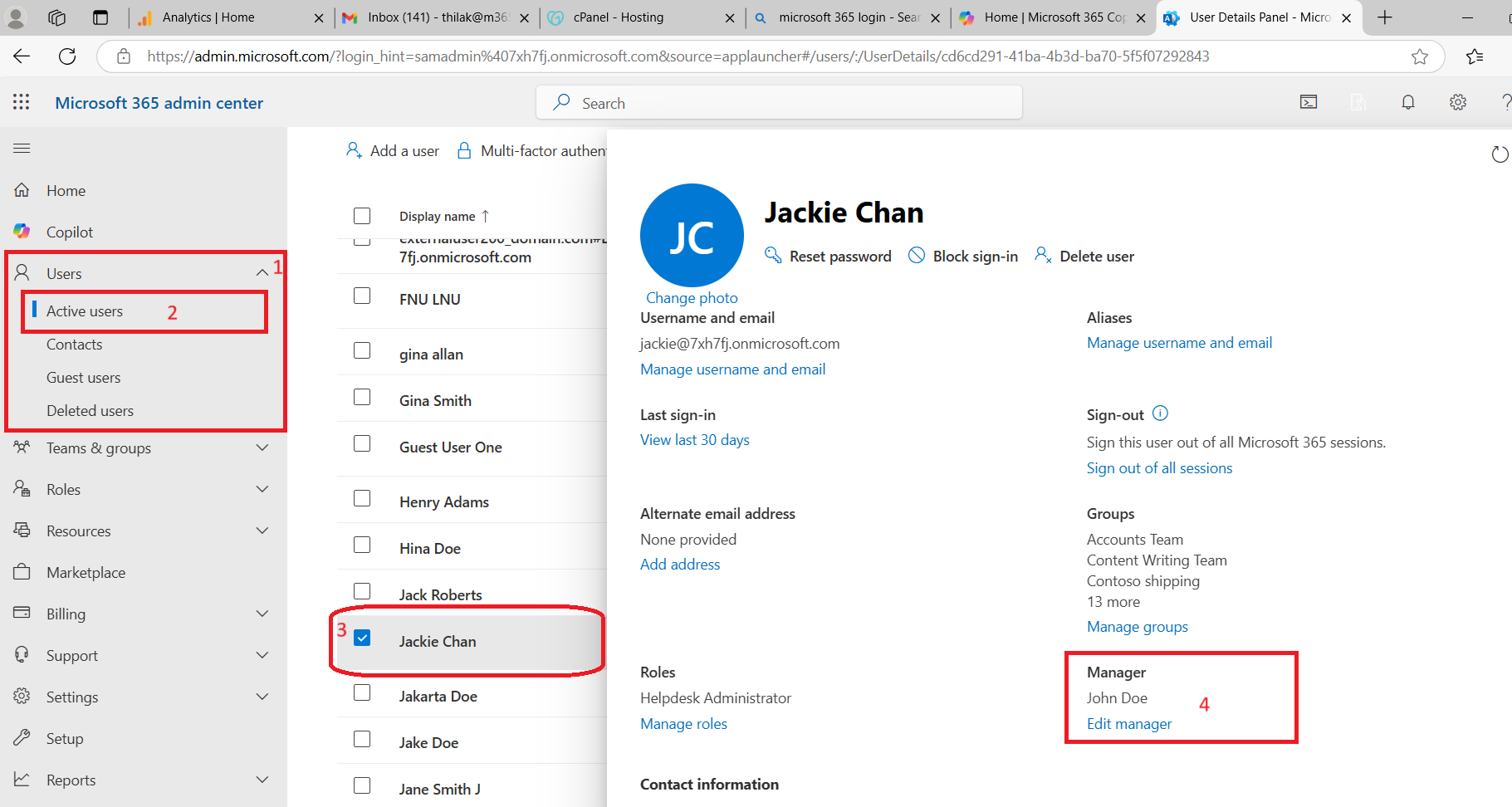Add this page to favorites star
1512x807 pixels.
click(1420, 56)
